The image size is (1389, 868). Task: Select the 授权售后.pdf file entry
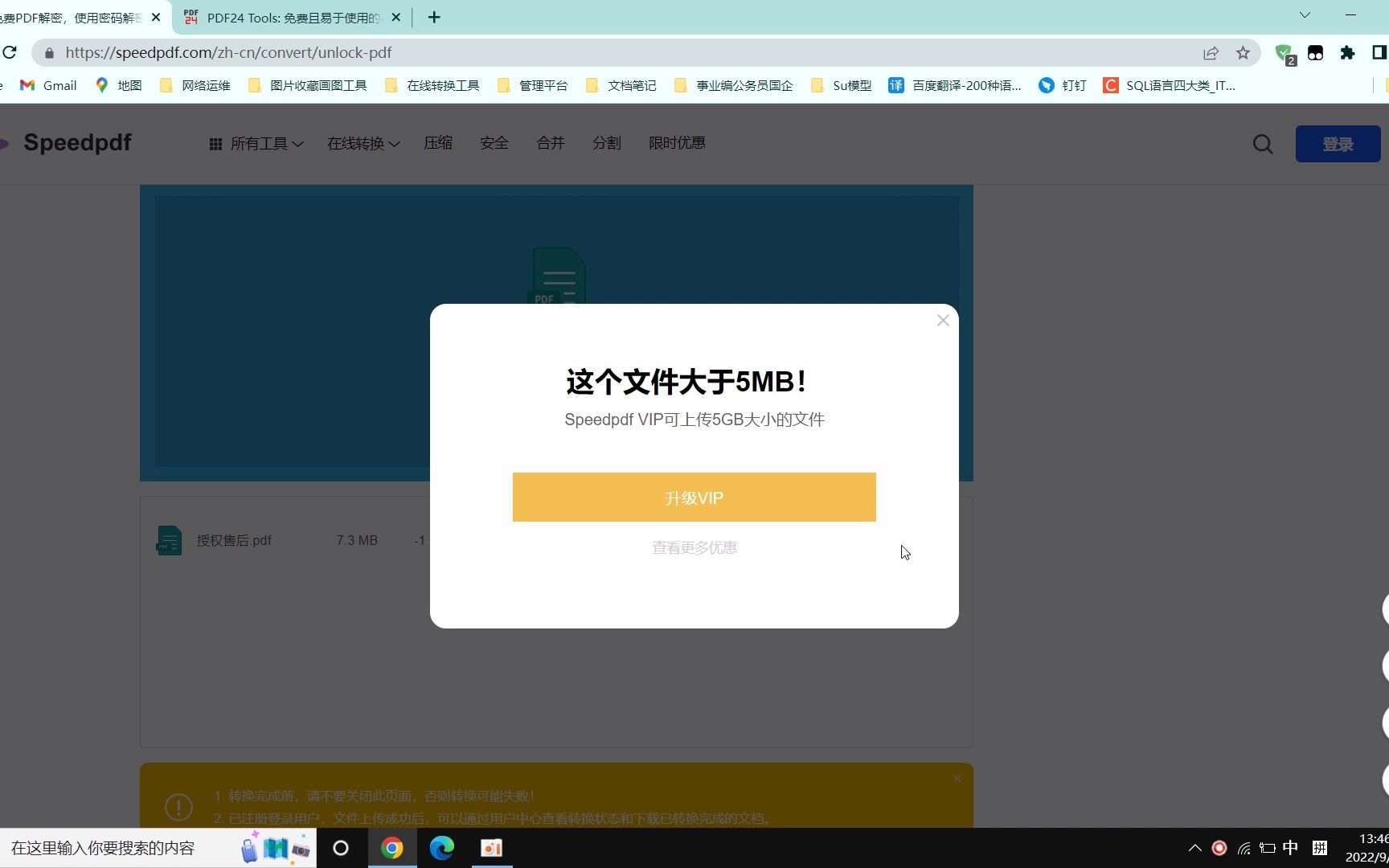[234, 541]
